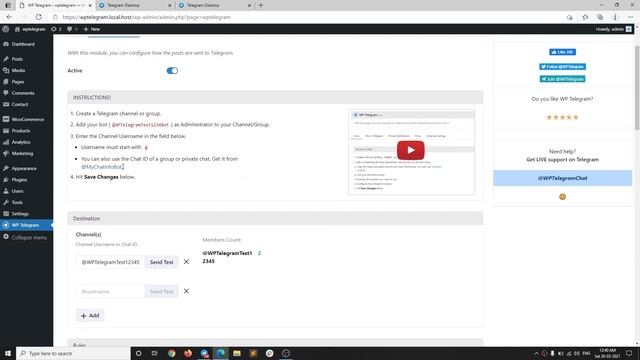Screen dimensions: 640x360
Task: Join @WPTelegram channel button
Action: (x=562, y=79)
